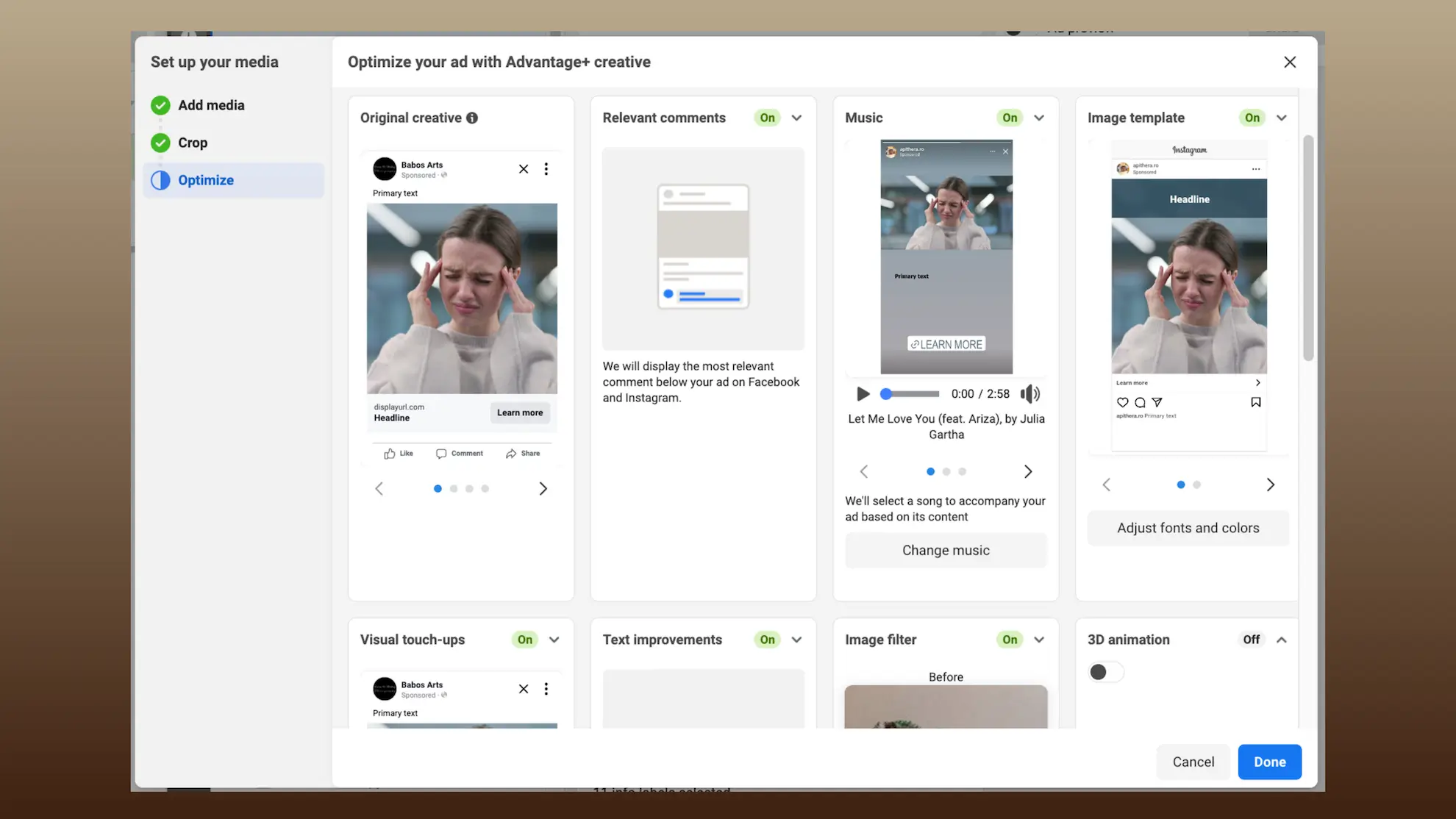Select the third dot in the Original creative pager
The height and width of the screenshot is (819, 1456).
point(469,489)
